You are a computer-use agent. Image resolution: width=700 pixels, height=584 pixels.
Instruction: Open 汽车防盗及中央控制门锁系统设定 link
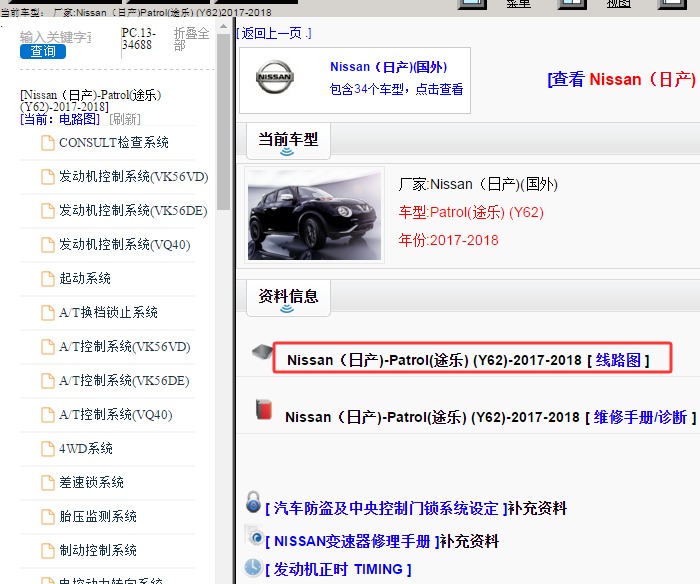pyautogui.click(x=387, y=508)
